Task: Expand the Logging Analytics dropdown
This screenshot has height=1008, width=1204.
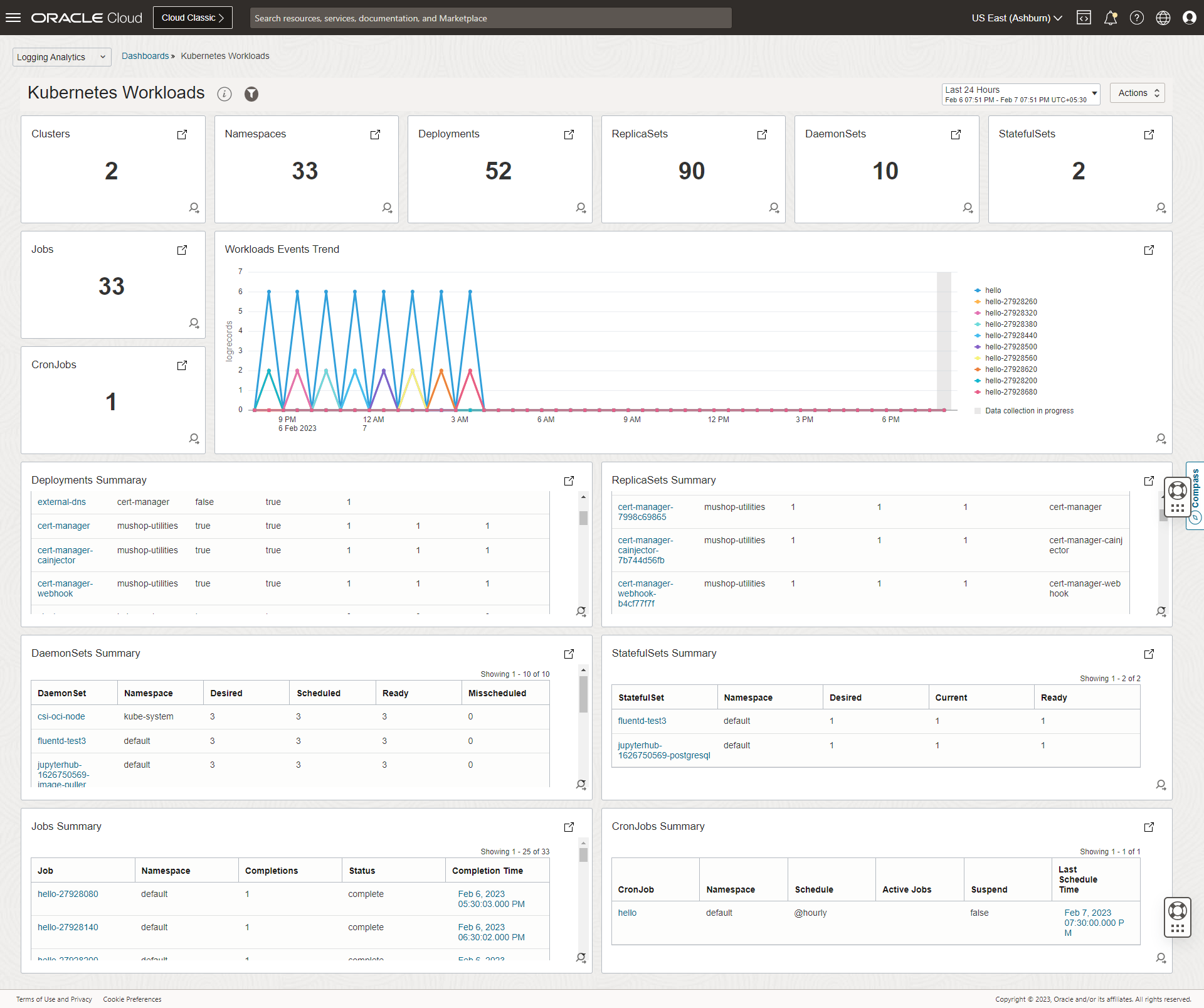Action: coord(61,57)
